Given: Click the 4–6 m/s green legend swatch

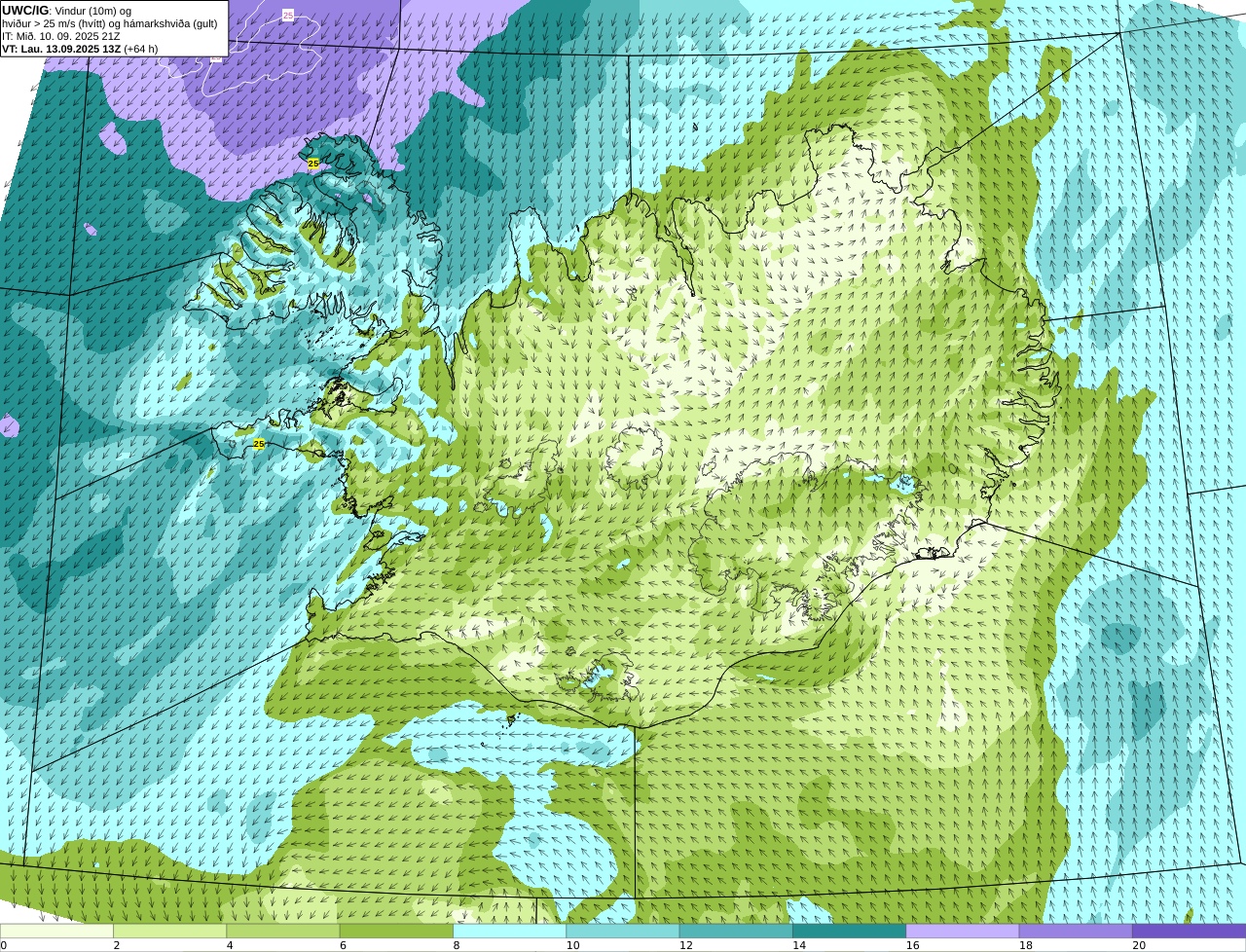Looking at the screenshot, I should pyautogui.click(x=283, y=931).
